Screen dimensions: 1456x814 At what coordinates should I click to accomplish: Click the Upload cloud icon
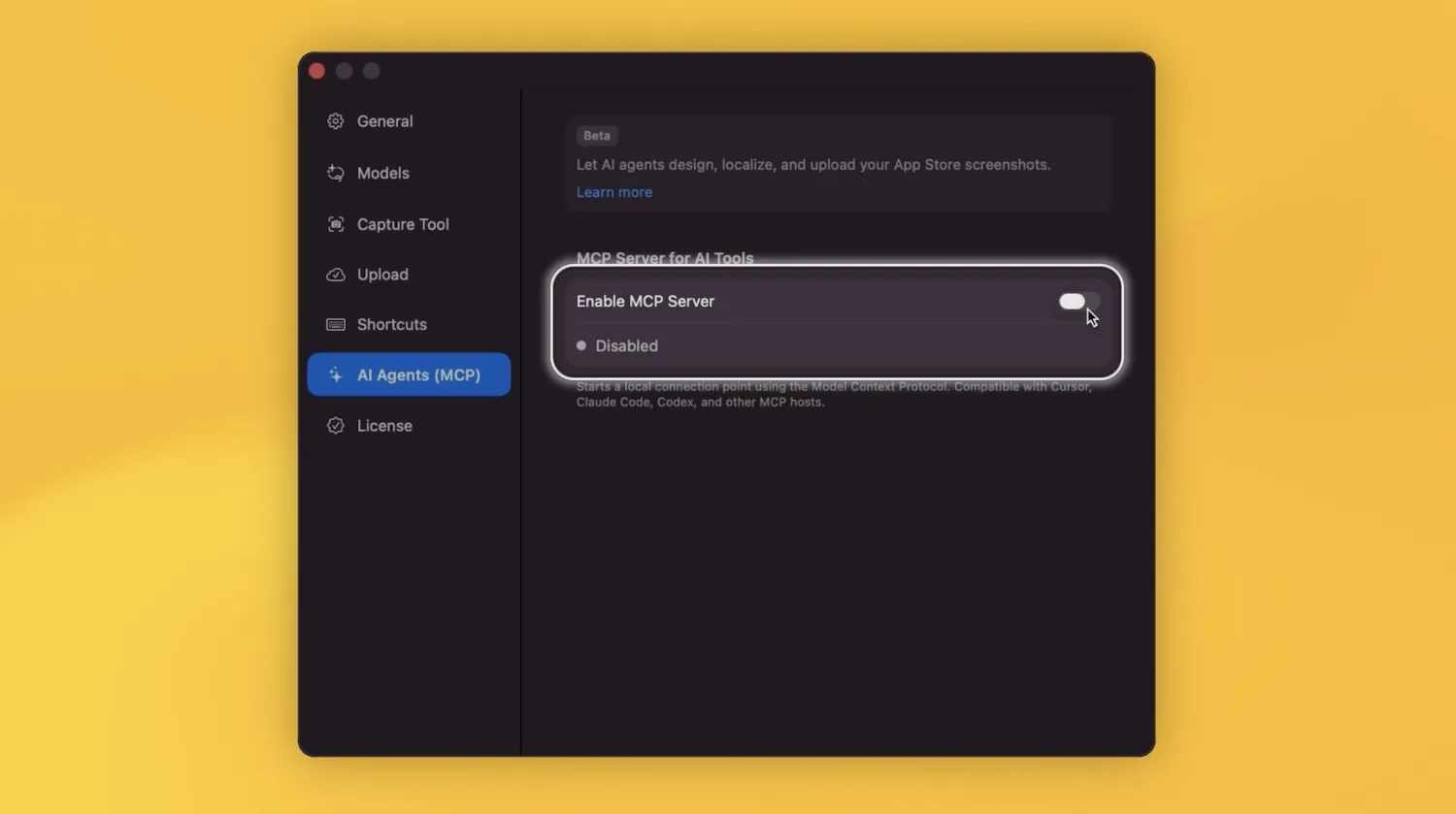335,275
